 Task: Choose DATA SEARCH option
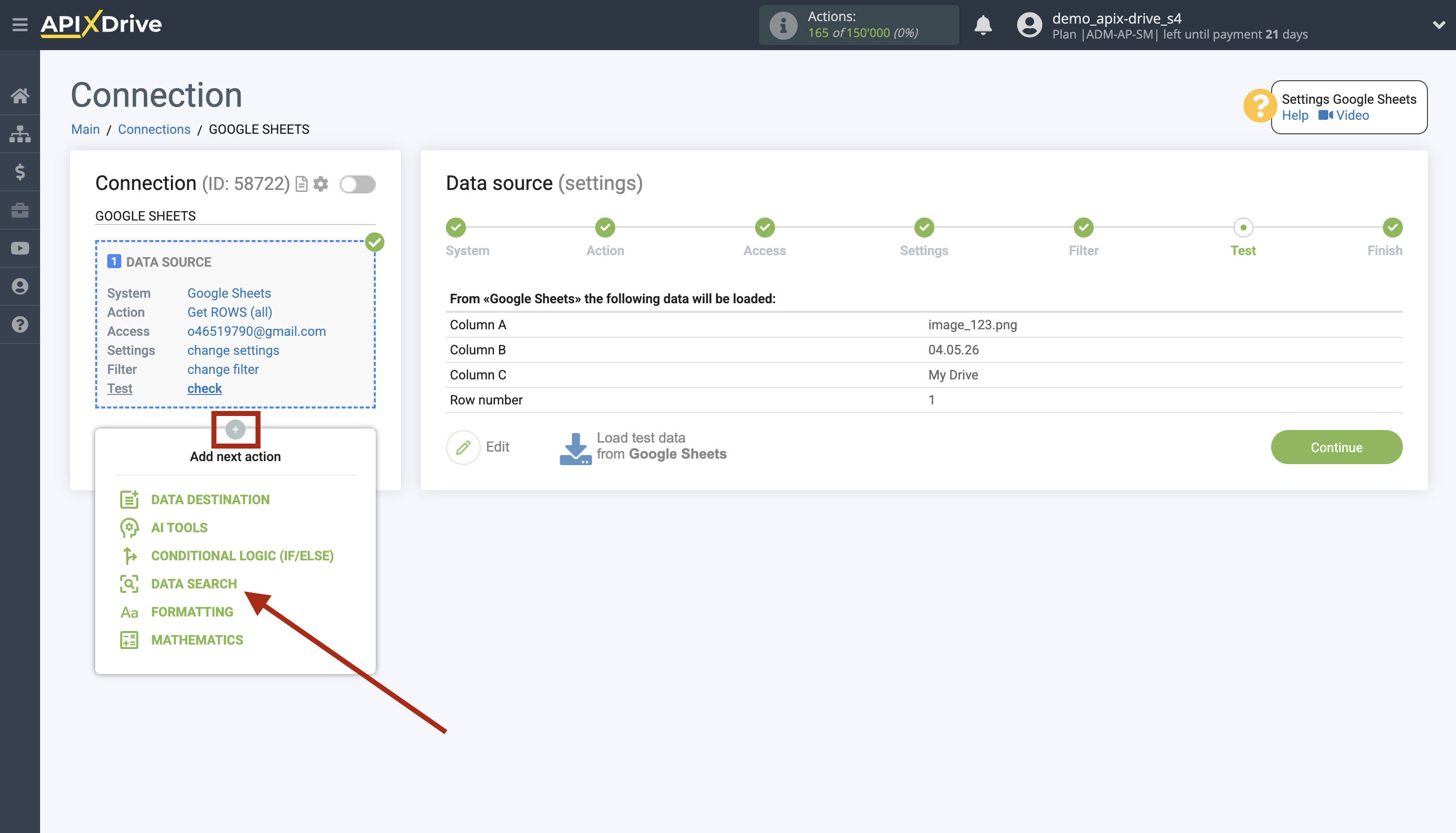194,583
